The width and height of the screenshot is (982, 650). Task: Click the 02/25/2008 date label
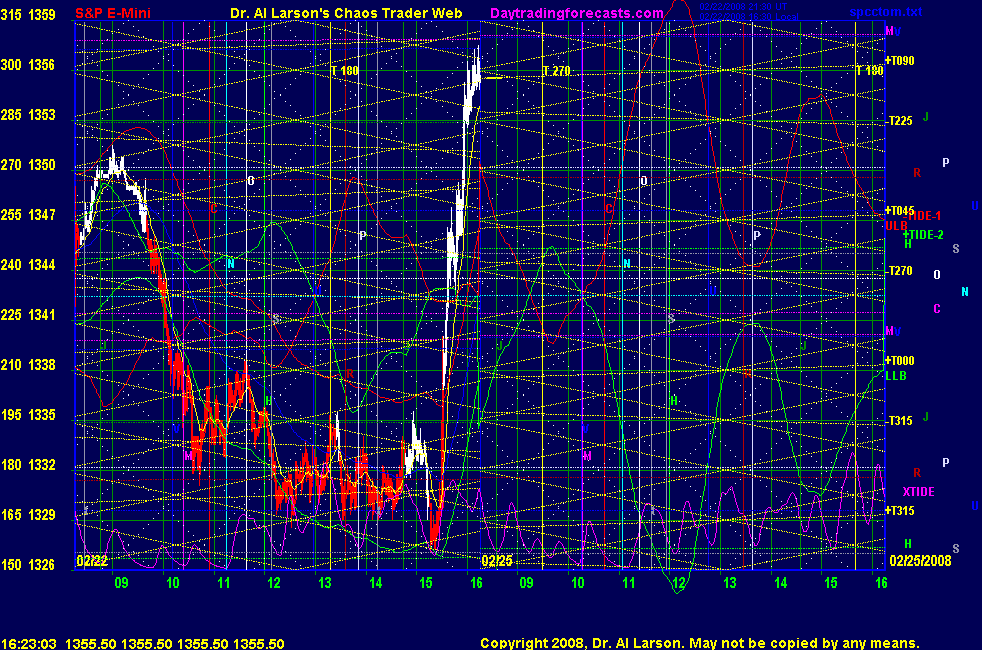pos(920,560)
